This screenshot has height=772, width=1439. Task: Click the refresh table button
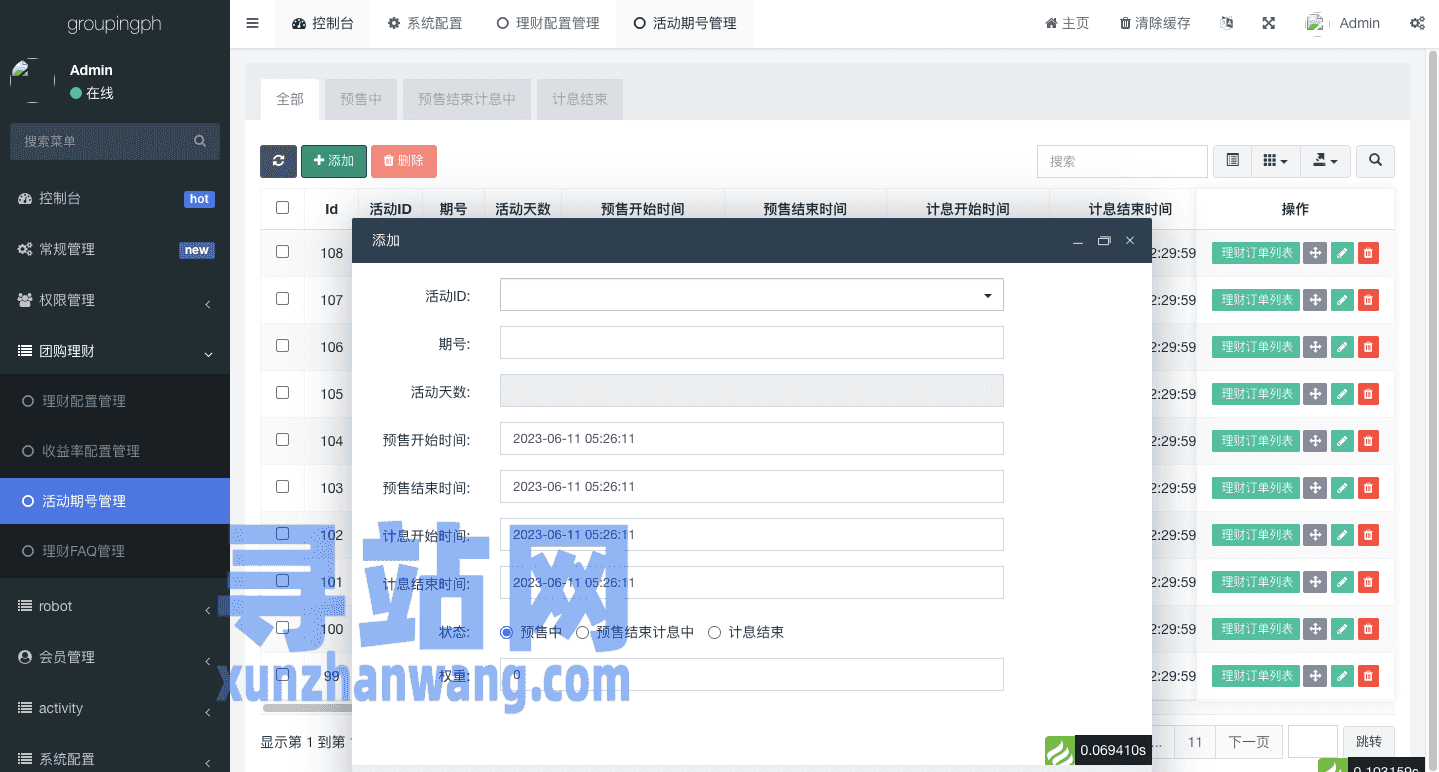pos(278,161)
